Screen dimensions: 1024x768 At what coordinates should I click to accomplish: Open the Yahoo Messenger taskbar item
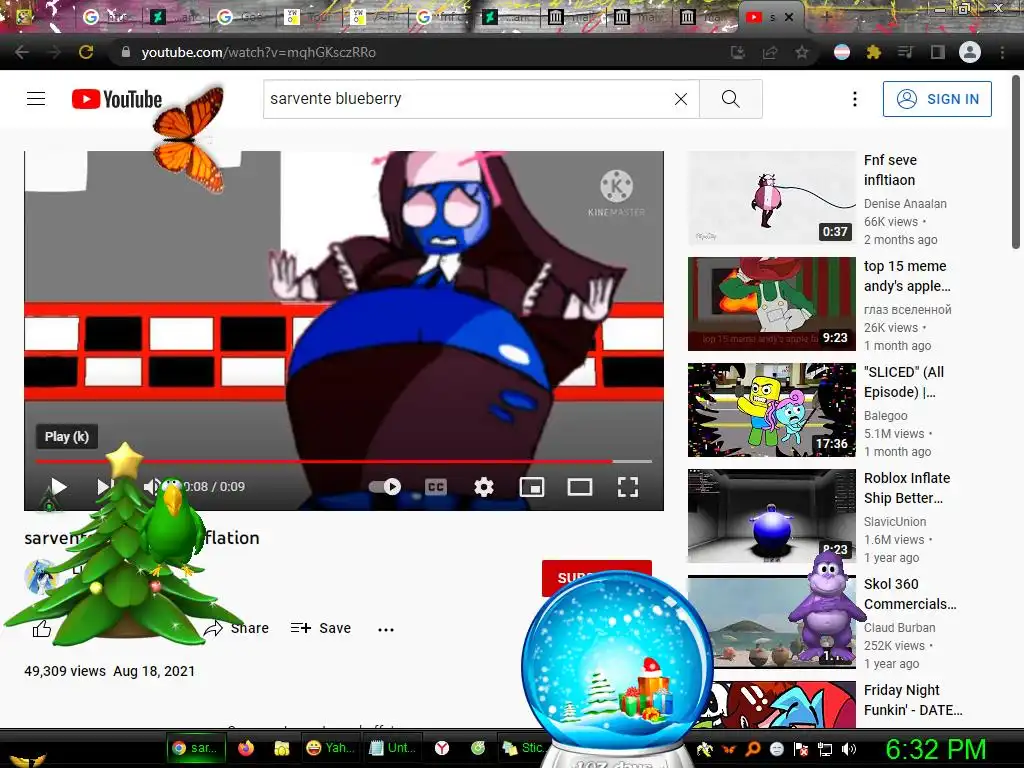[330, 748]
